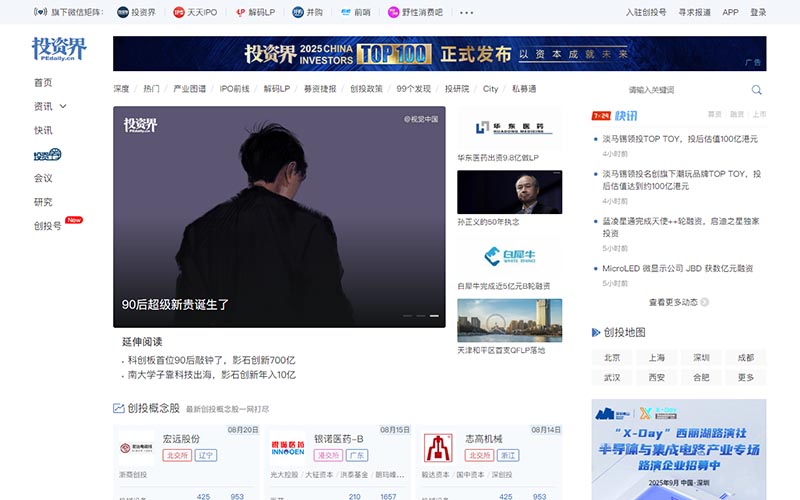Open 研究 in sidebar

(43, 202)
